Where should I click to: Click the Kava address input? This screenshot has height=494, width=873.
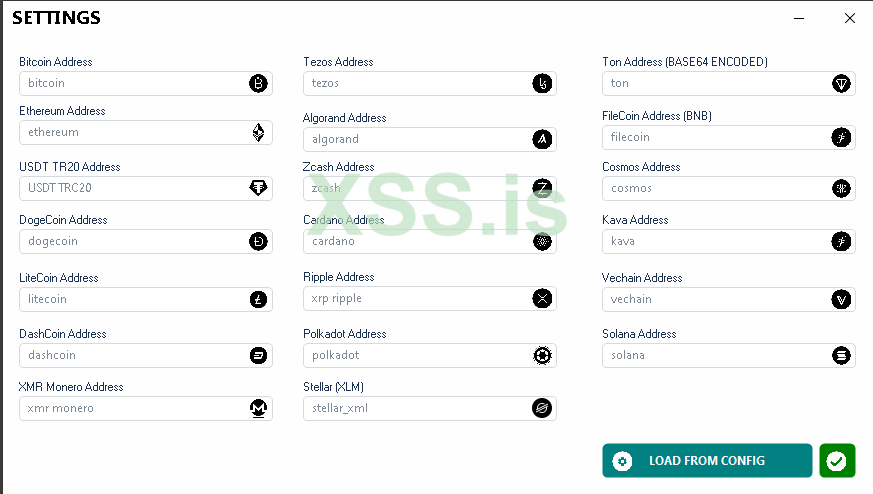pyautogui.click(x=716, y=241)
